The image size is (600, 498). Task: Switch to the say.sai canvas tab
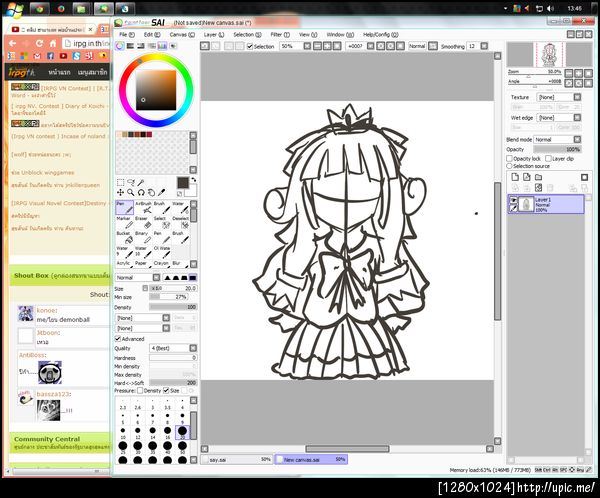click(236, 459)
